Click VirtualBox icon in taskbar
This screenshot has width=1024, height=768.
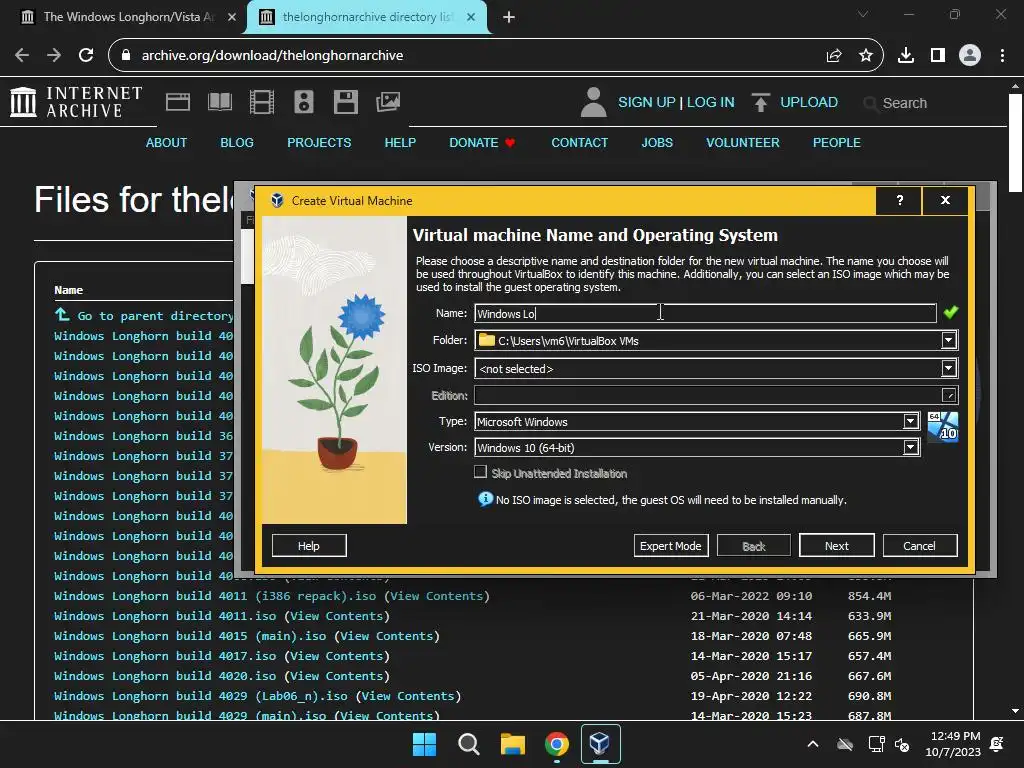[x=600, y=744]
